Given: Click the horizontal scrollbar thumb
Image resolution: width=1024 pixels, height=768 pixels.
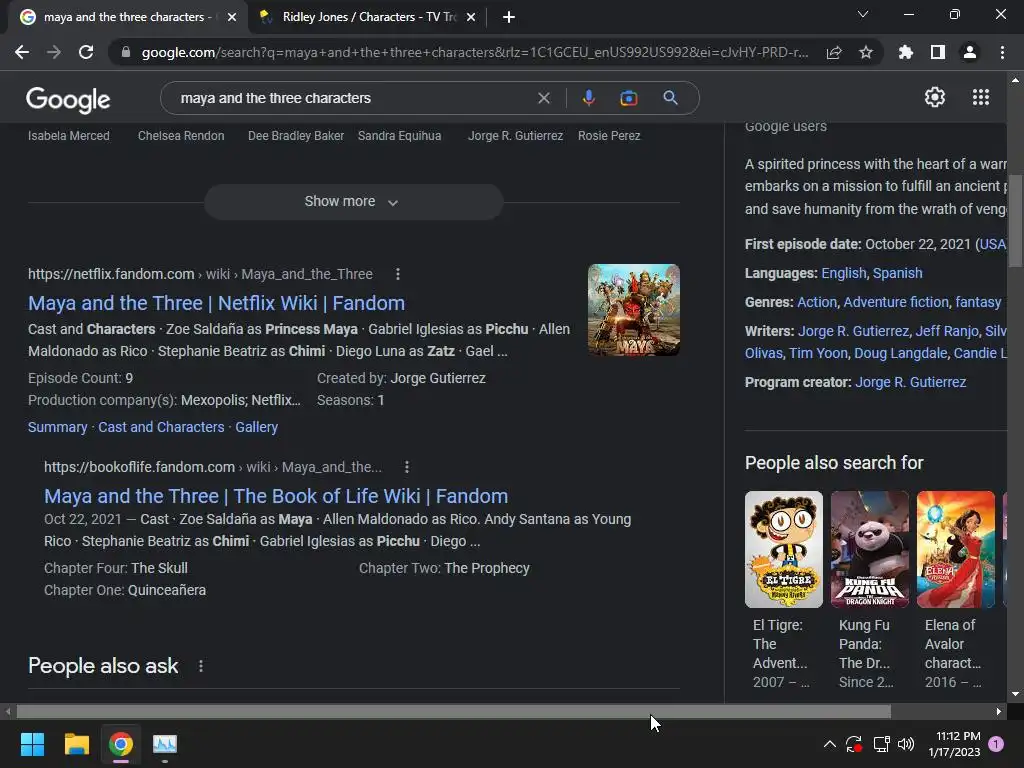Looking at the screenshot, I should pos(453,711).
